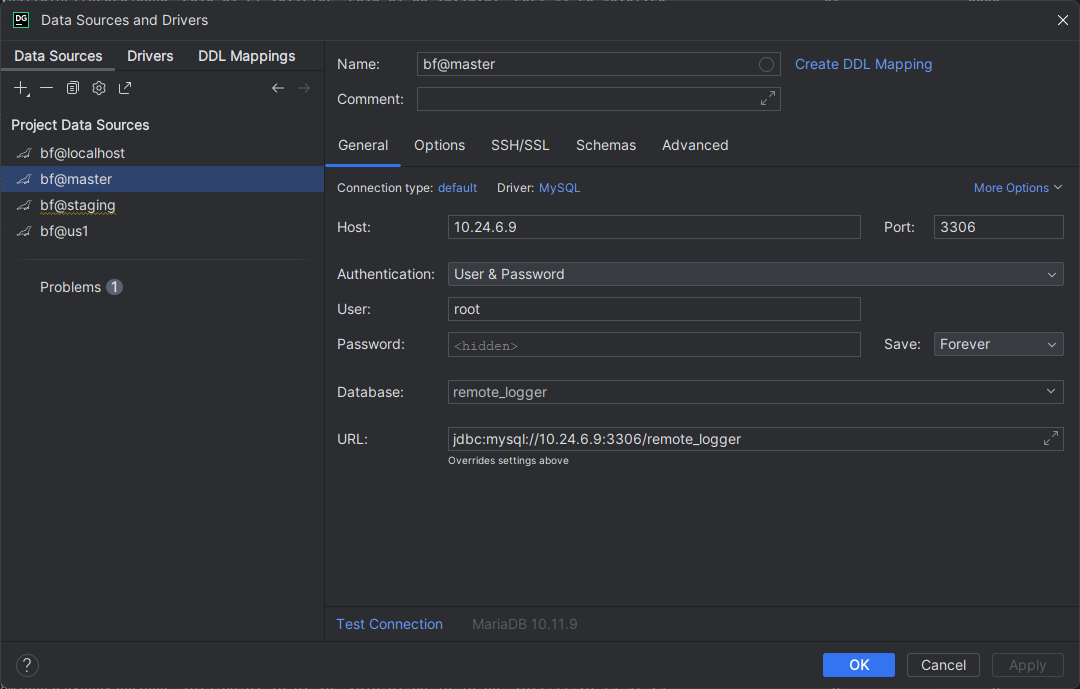Click into the Password field
This screenshot has height=689, width=1080.
pos(654,344)
